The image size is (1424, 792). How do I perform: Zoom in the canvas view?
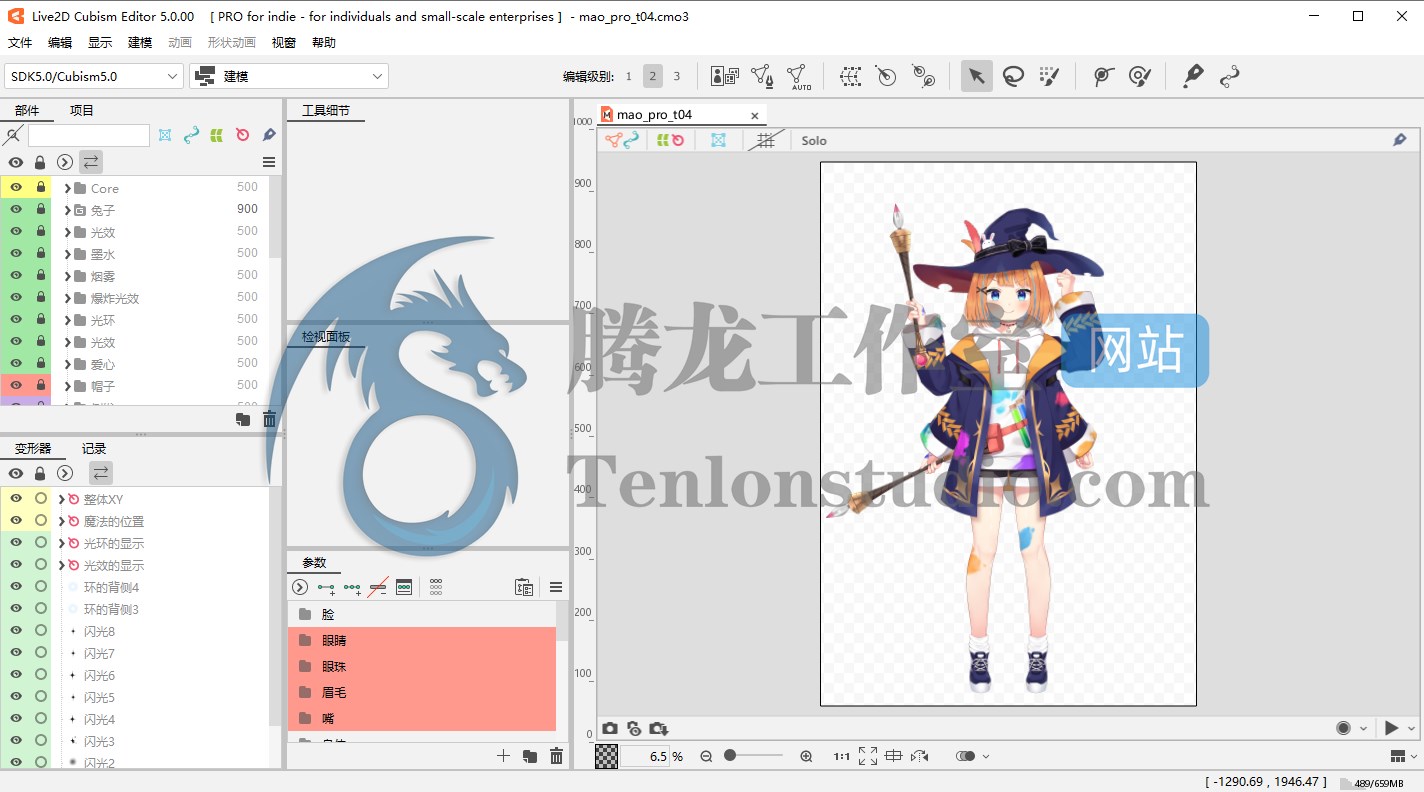click(806, 756)
